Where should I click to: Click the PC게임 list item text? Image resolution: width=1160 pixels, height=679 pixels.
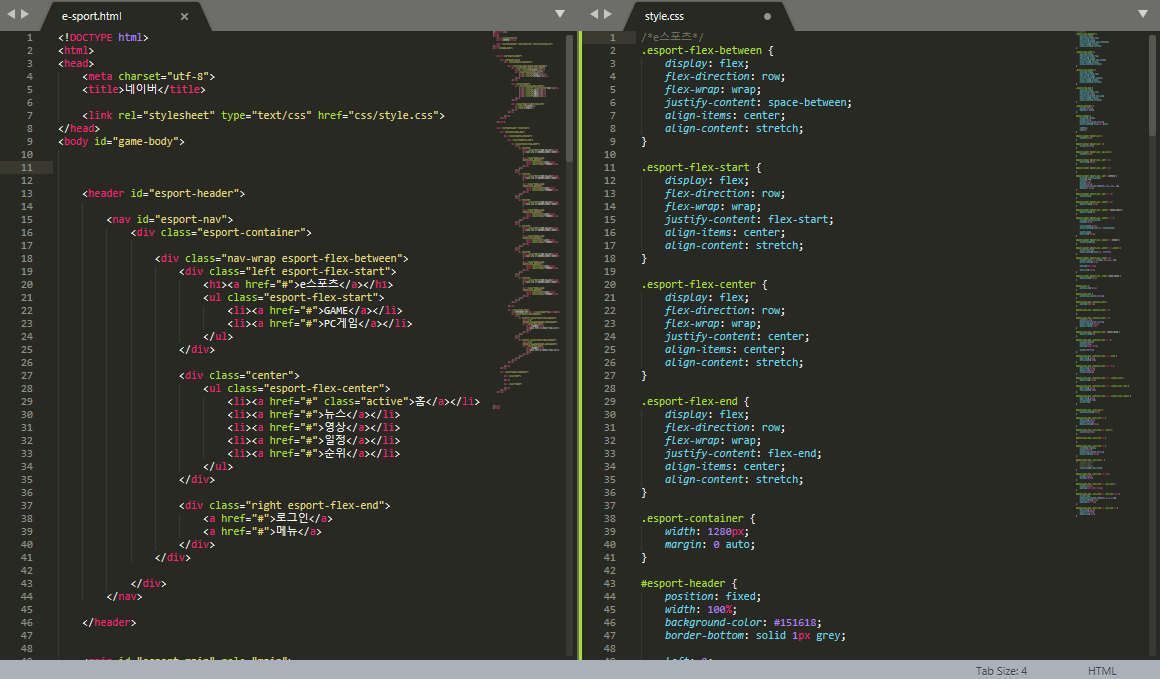tap(341, 324)
